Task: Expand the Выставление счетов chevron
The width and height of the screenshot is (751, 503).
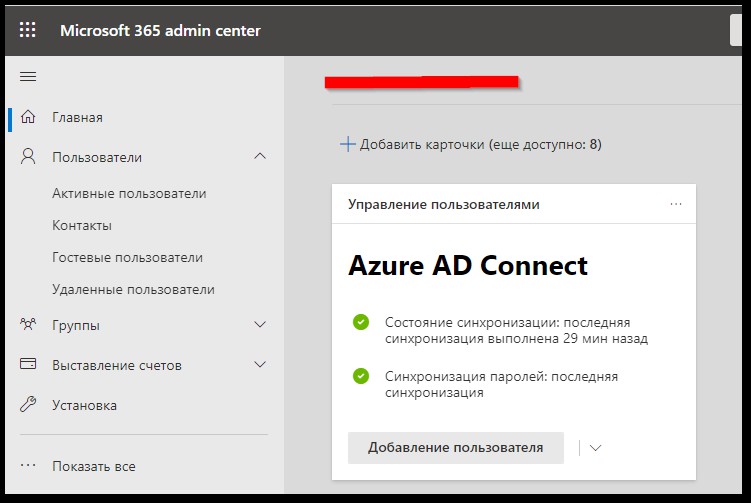Action: (260, 365)
